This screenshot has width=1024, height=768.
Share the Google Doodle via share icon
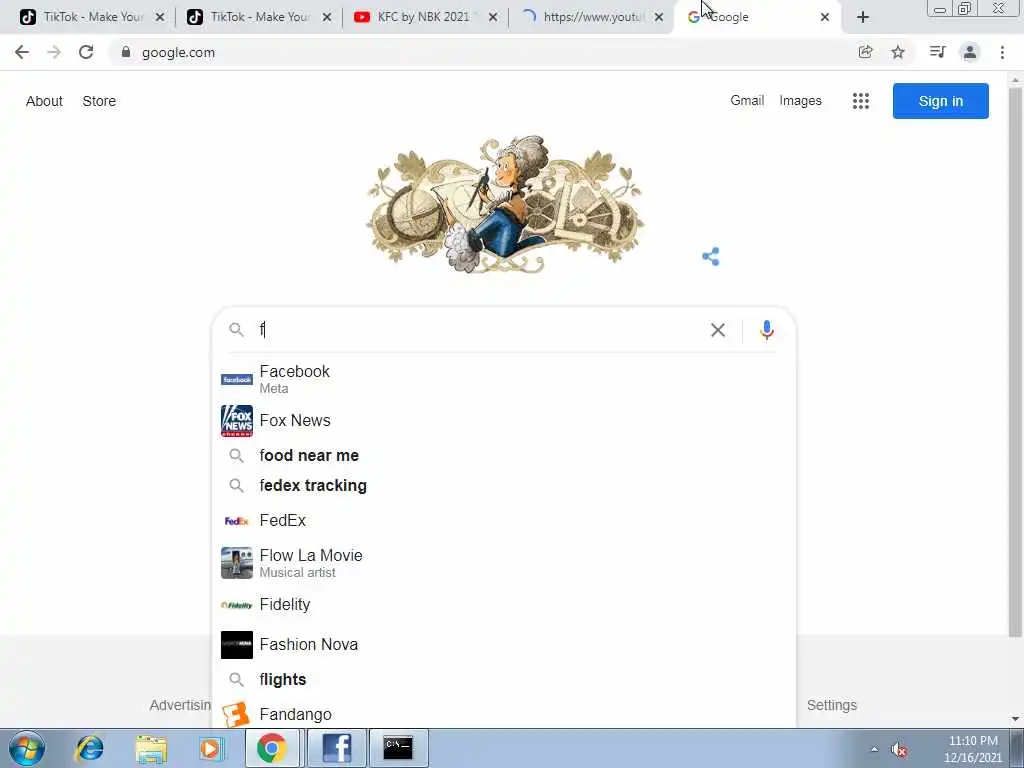tap(711, 256)
